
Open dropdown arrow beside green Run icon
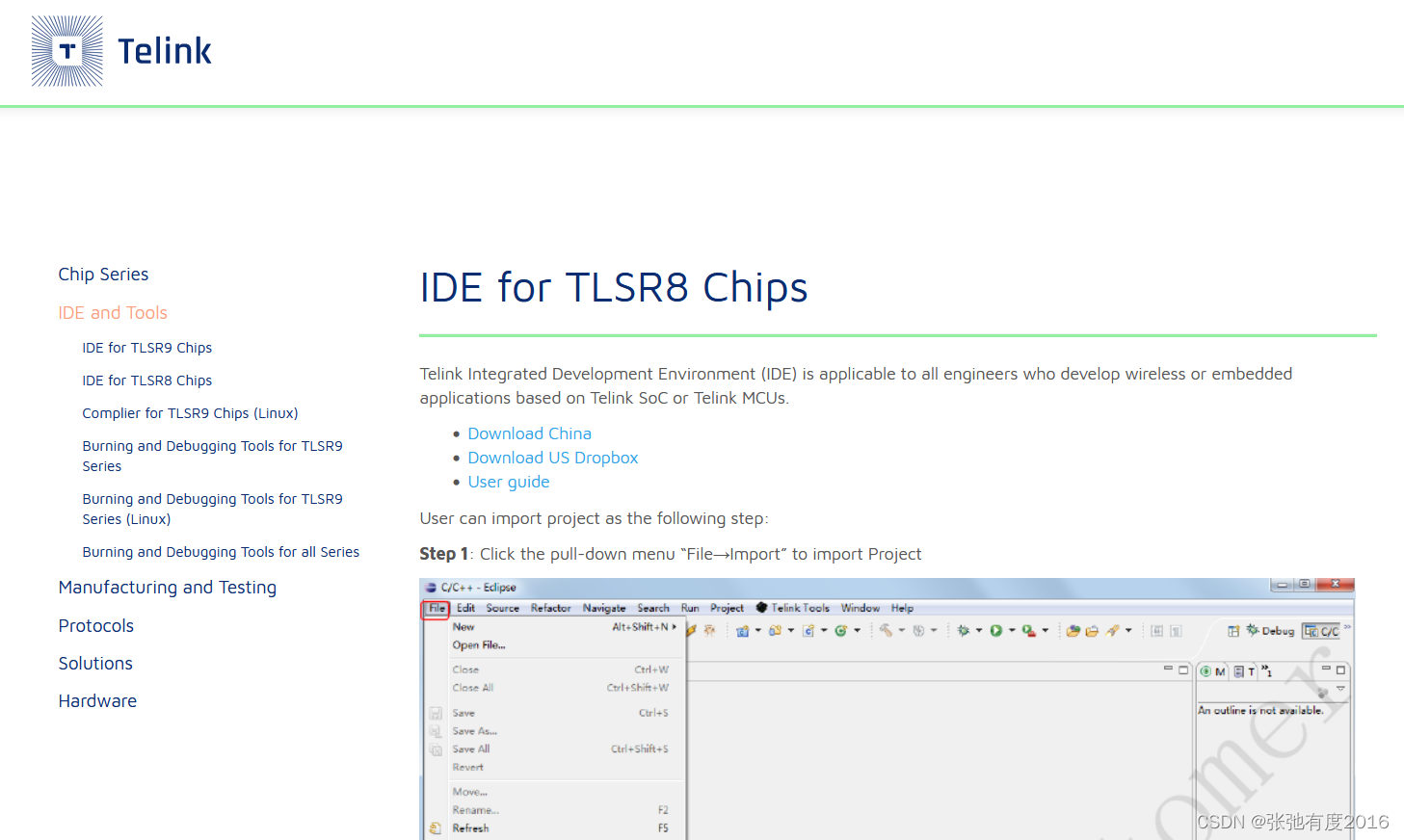(1012, 631)
